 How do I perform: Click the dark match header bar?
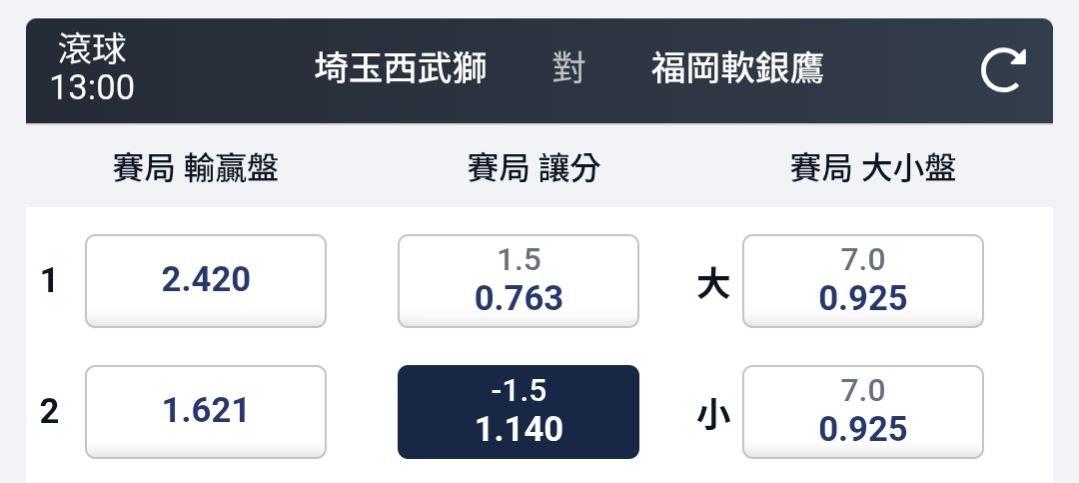(x=540, y=71)
